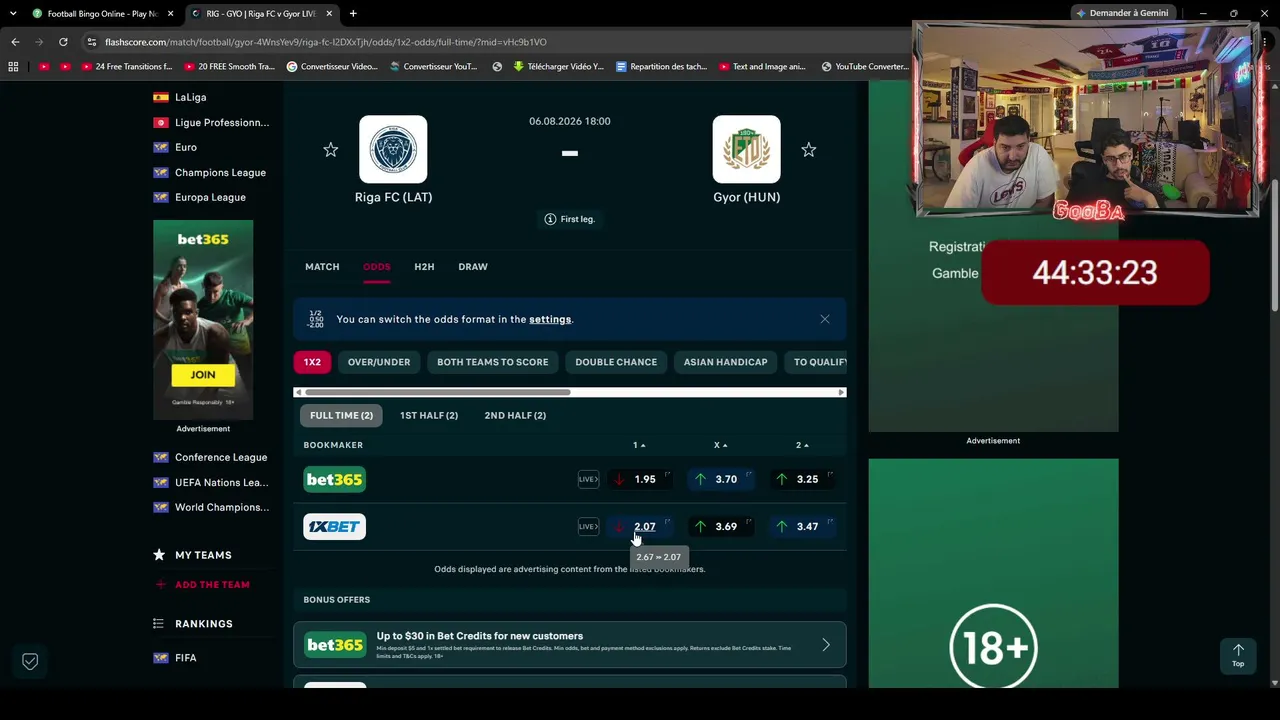Open the H2H tab
Image resolution: width=1280 pixels, height=720 pixels.
pos(424,267)
